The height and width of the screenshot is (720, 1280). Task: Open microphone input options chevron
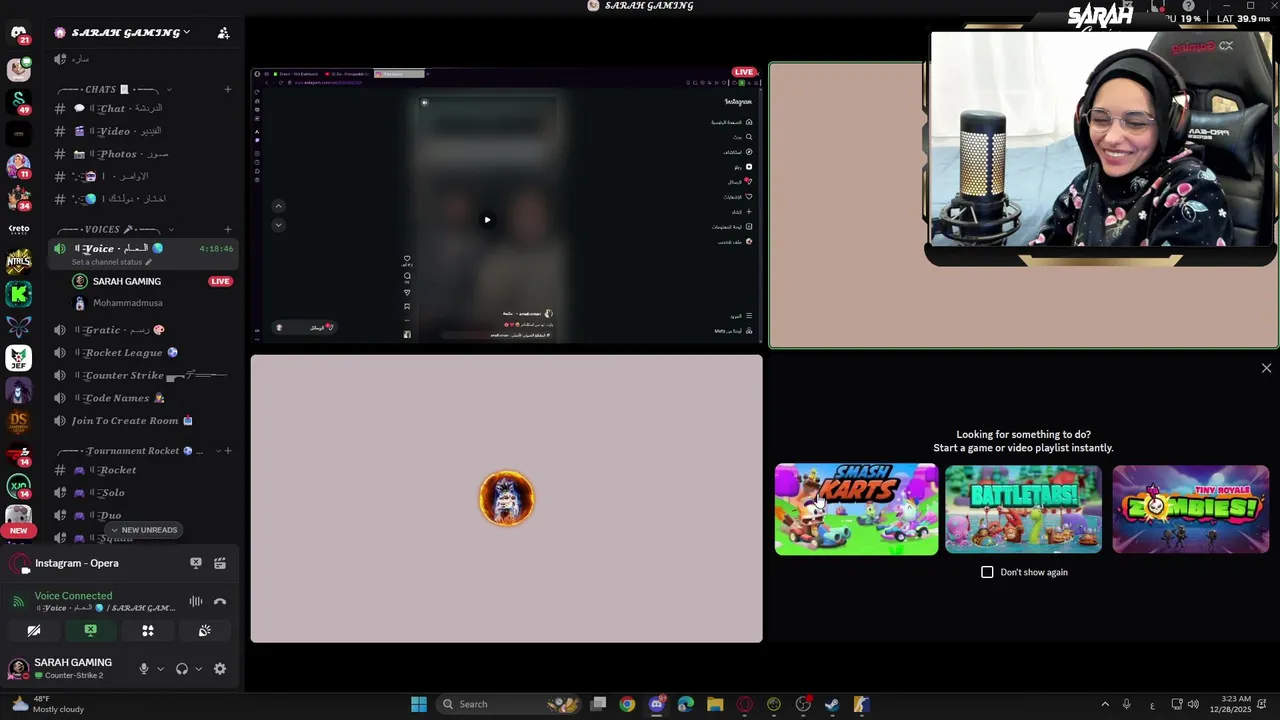click(160, 669)
